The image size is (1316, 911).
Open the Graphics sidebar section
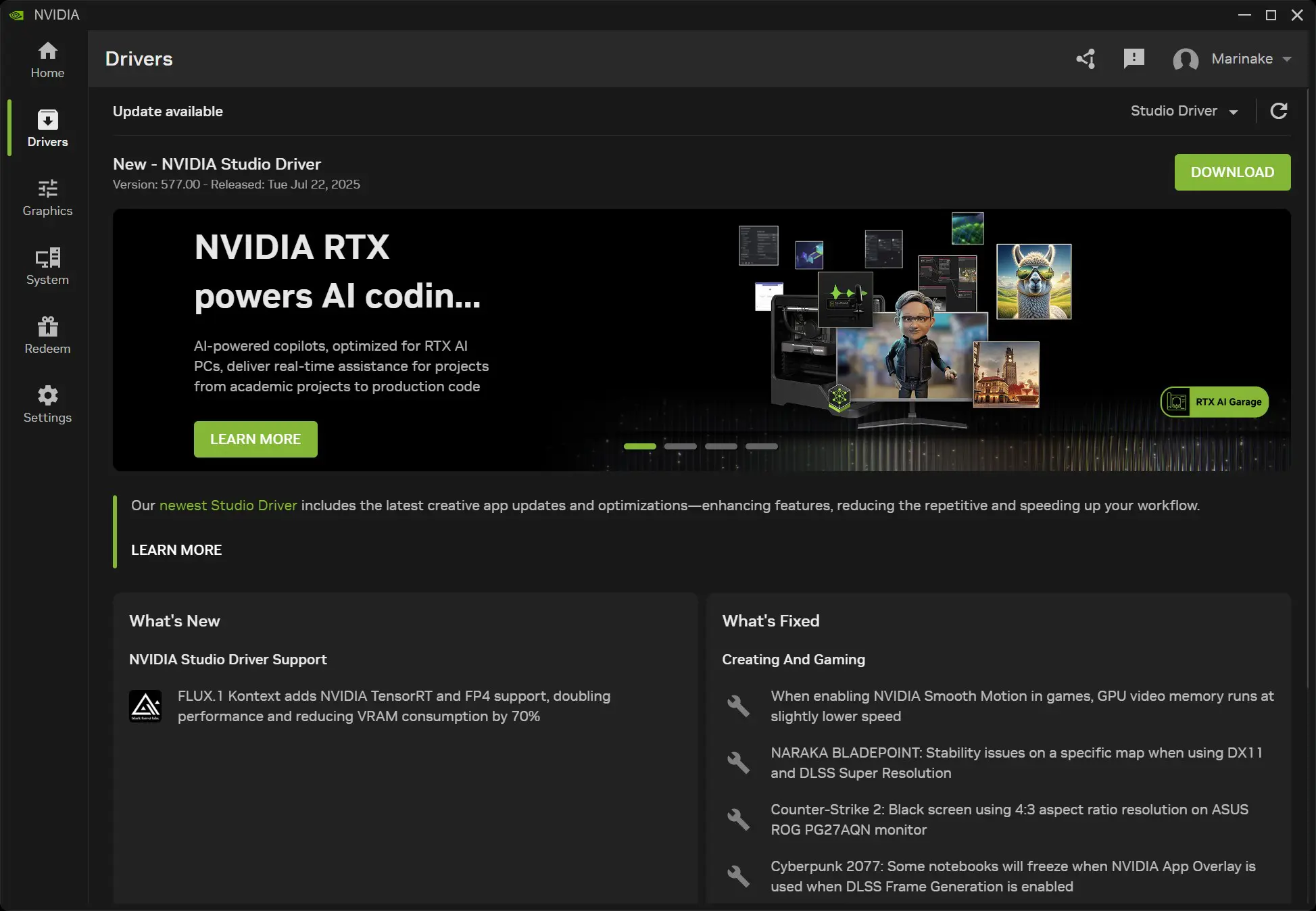click(47, 197)
